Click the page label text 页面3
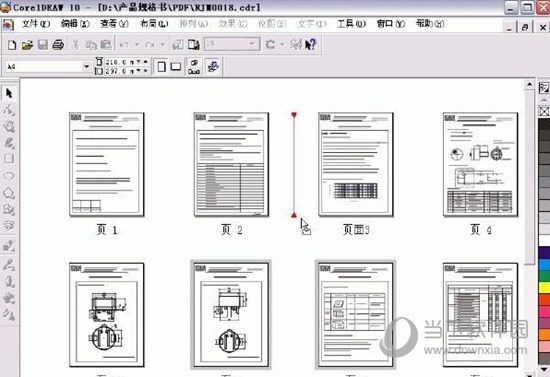The height and width of the screenshot is (377, 550). pos(356,230)
